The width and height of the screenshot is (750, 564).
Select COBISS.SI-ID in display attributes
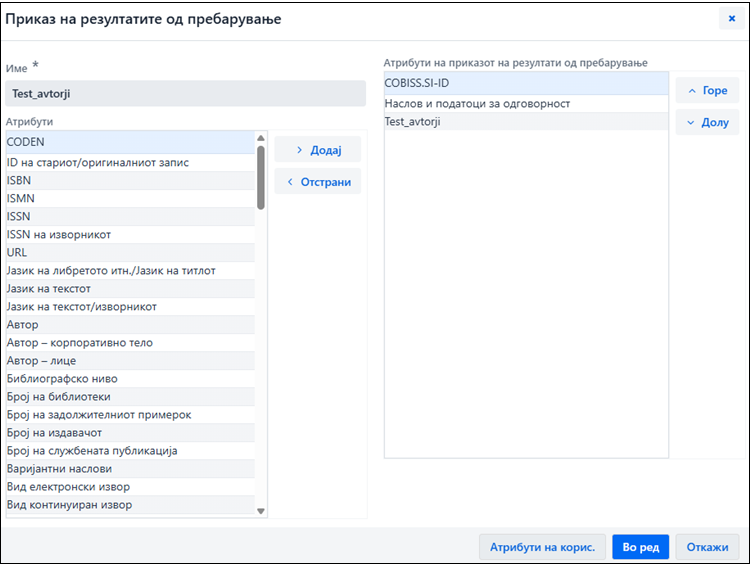pyautogui.click(x=526, y=83)
